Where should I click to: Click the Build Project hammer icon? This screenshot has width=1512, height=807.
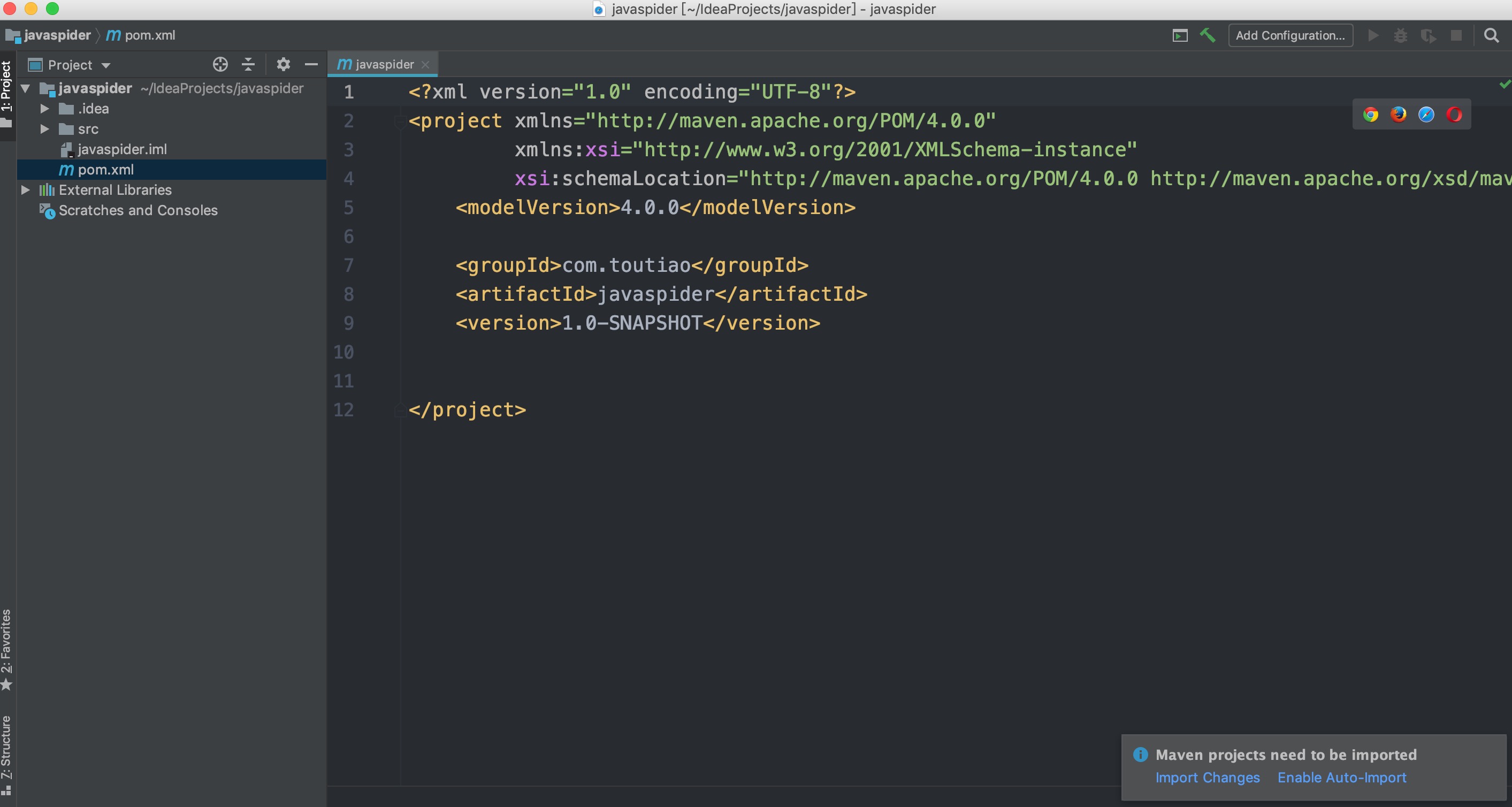pyautogui.click(x=1208, y=35)
